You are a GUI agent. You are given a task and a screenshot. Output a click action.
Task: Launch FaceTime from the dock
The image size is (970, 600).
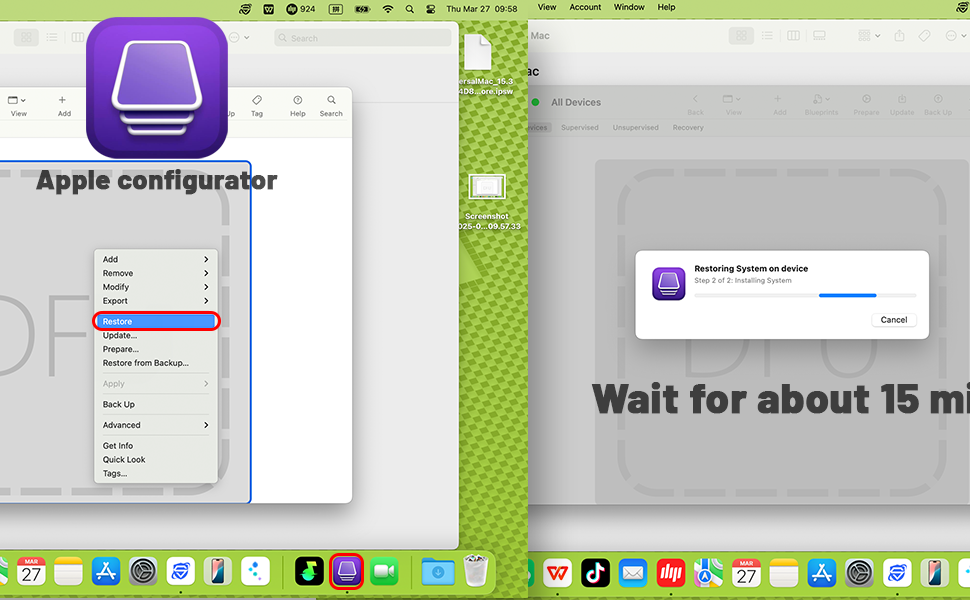tap(384, 571)
